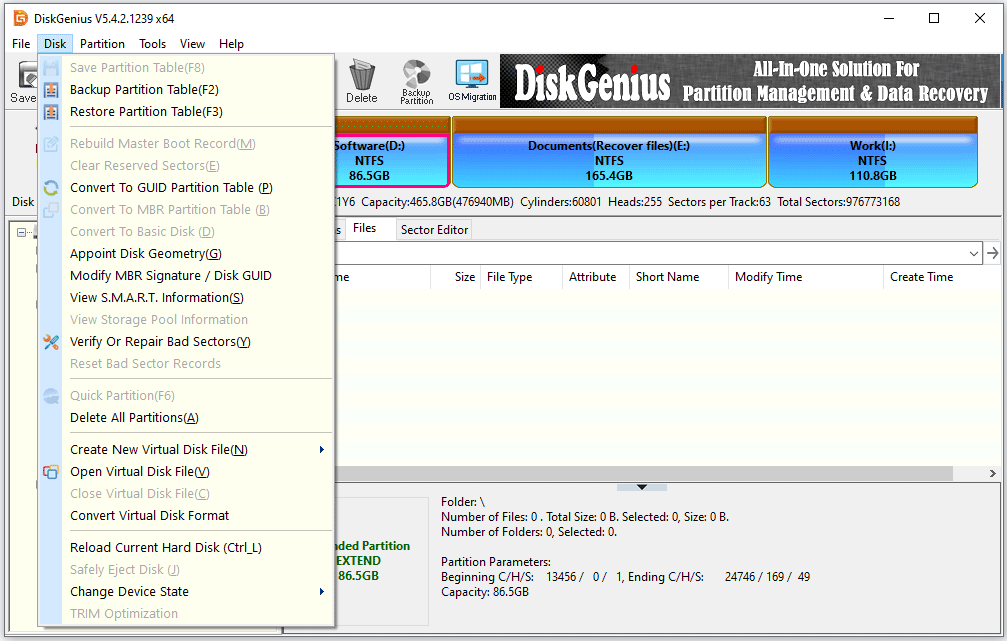1007x641 pixels.
Task: Select the Software(D:) partition block
Action: tap(390, 153)
